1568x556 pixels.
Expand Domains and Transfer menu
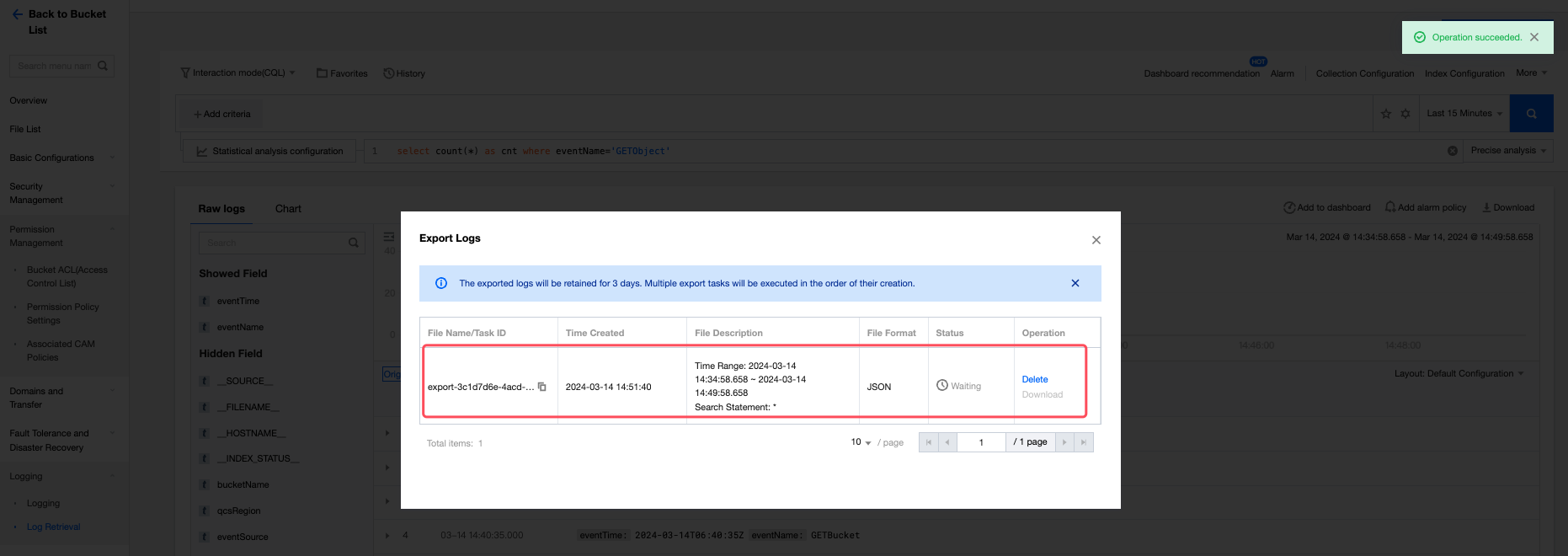pyautogui.click(x=62, y=398)
